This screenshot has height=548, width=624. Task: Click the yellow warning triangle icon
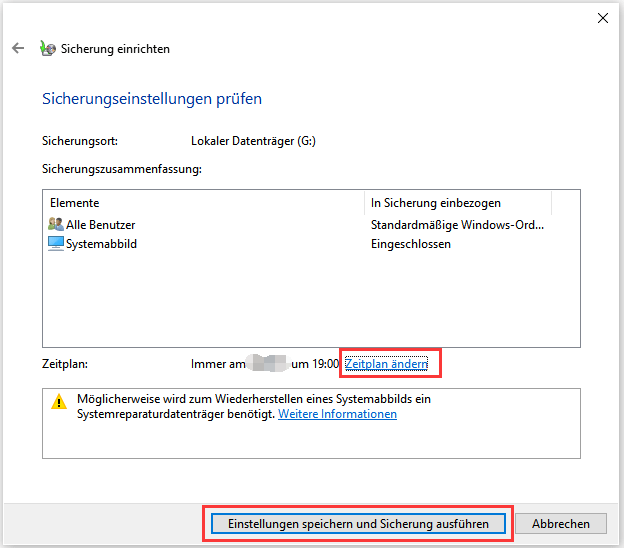(59, 401)
